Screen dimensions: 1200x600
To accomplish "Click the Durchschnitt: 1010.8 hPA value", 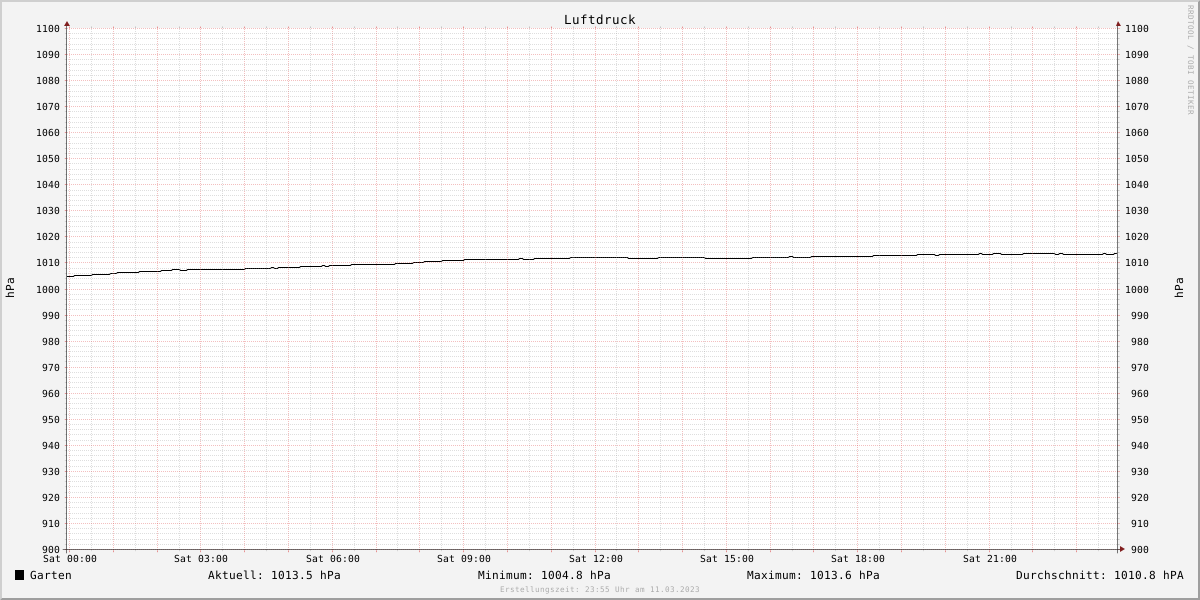I will click(x=1099, y=575).
